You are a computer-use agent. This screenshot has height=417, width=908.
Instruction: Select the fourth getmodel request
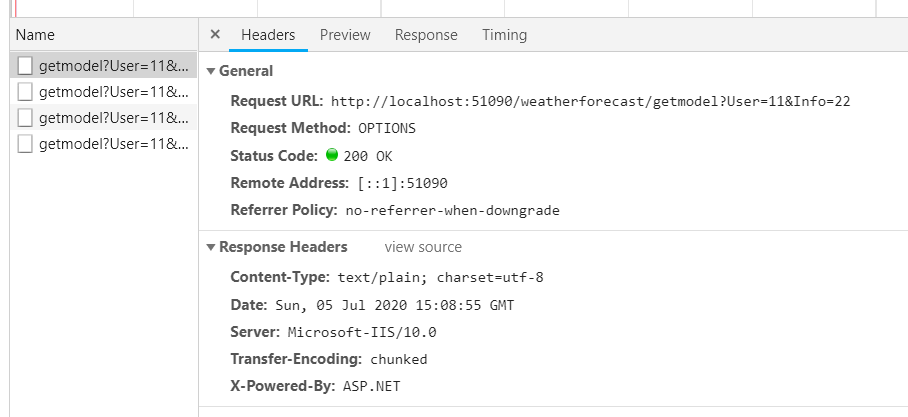click(x=112, y=144)
